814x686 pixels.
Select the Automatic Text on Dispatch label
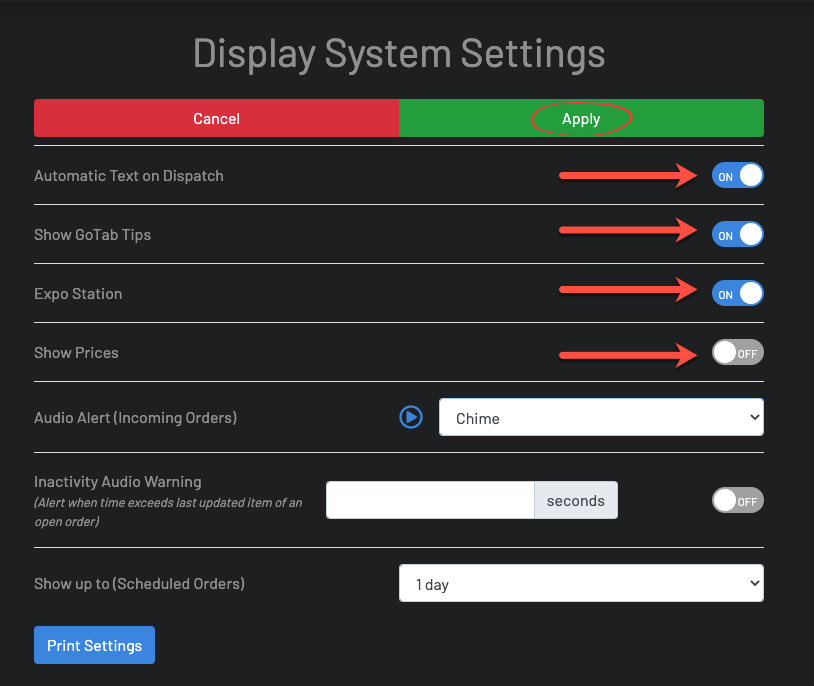(x=128, y=175)
